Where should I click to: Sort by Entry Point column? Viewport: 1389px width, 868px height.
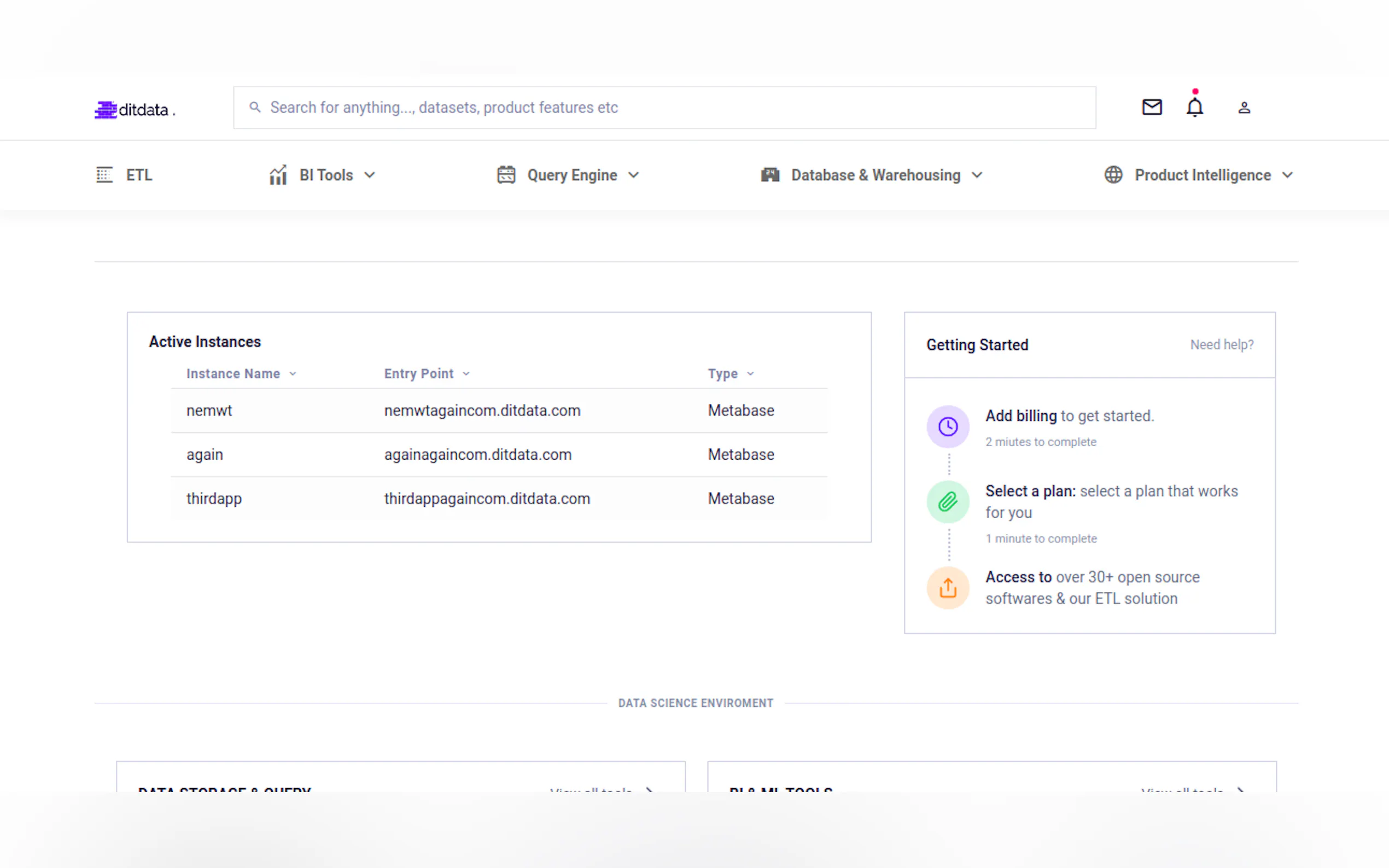pos(419,374)
